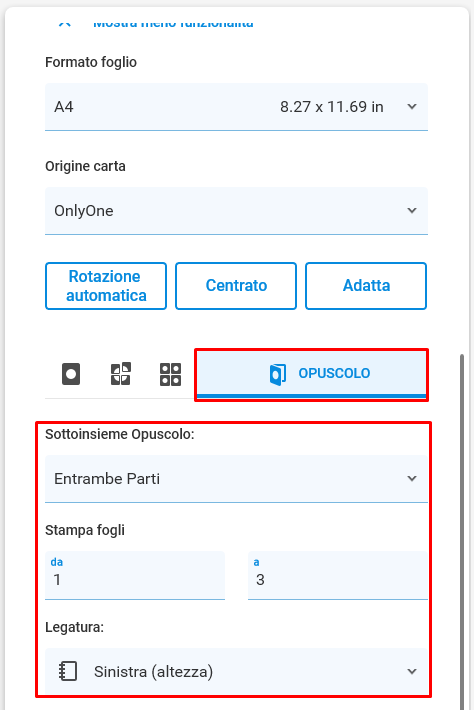
Task: Select the poster tiling layout icon
Action: (x=120, y=374)
